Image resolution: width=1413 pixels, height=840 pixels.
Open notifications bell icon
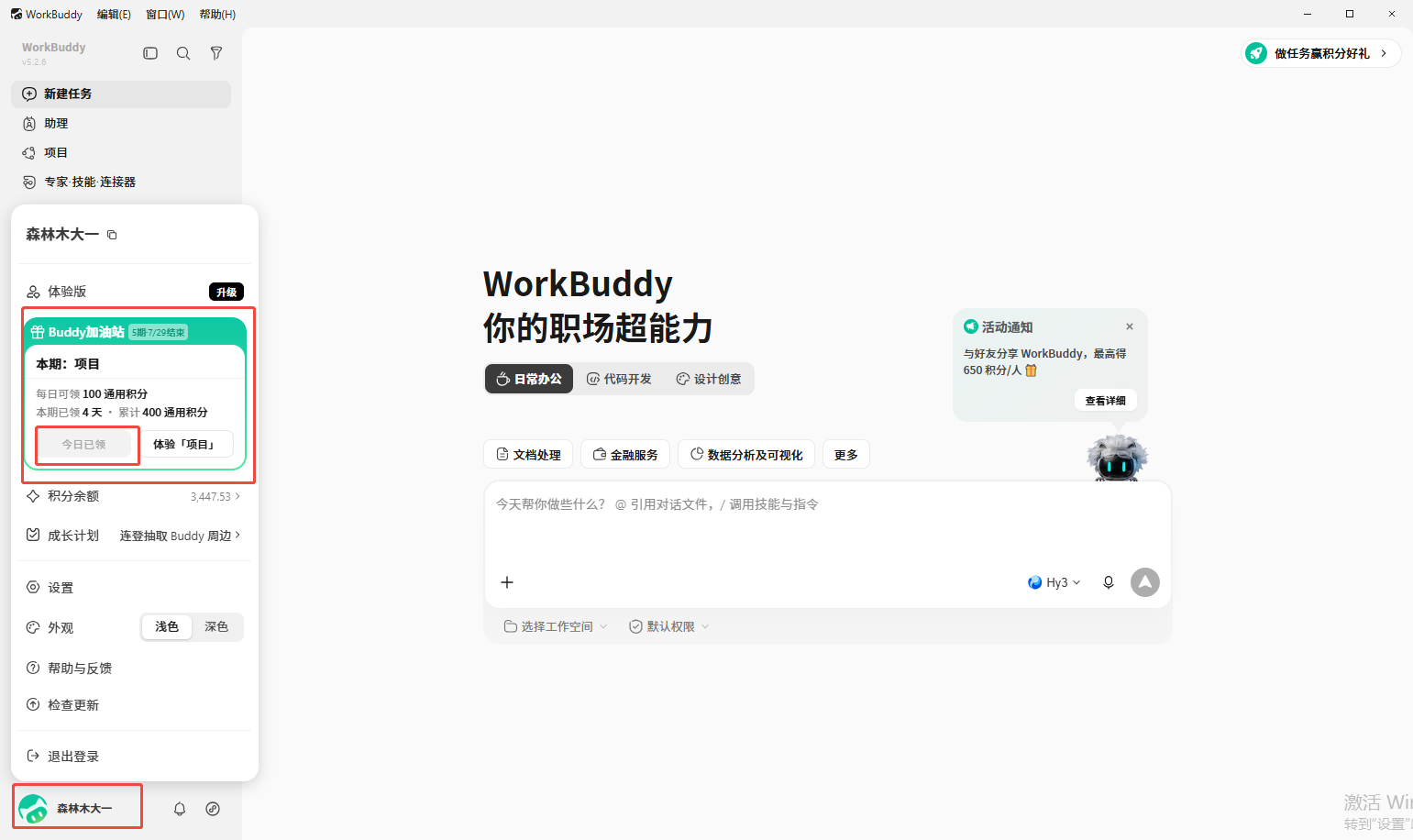click(x=180, y=809)
